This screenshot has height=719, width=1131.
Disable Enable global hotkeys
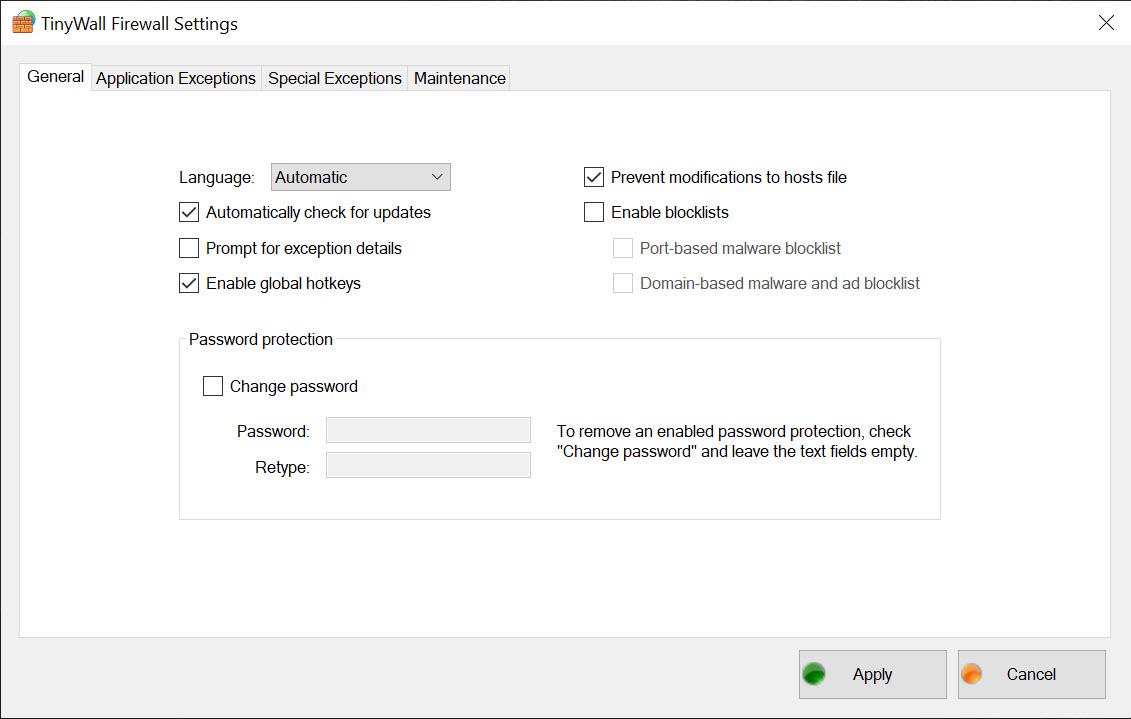[x=189, y=283]
